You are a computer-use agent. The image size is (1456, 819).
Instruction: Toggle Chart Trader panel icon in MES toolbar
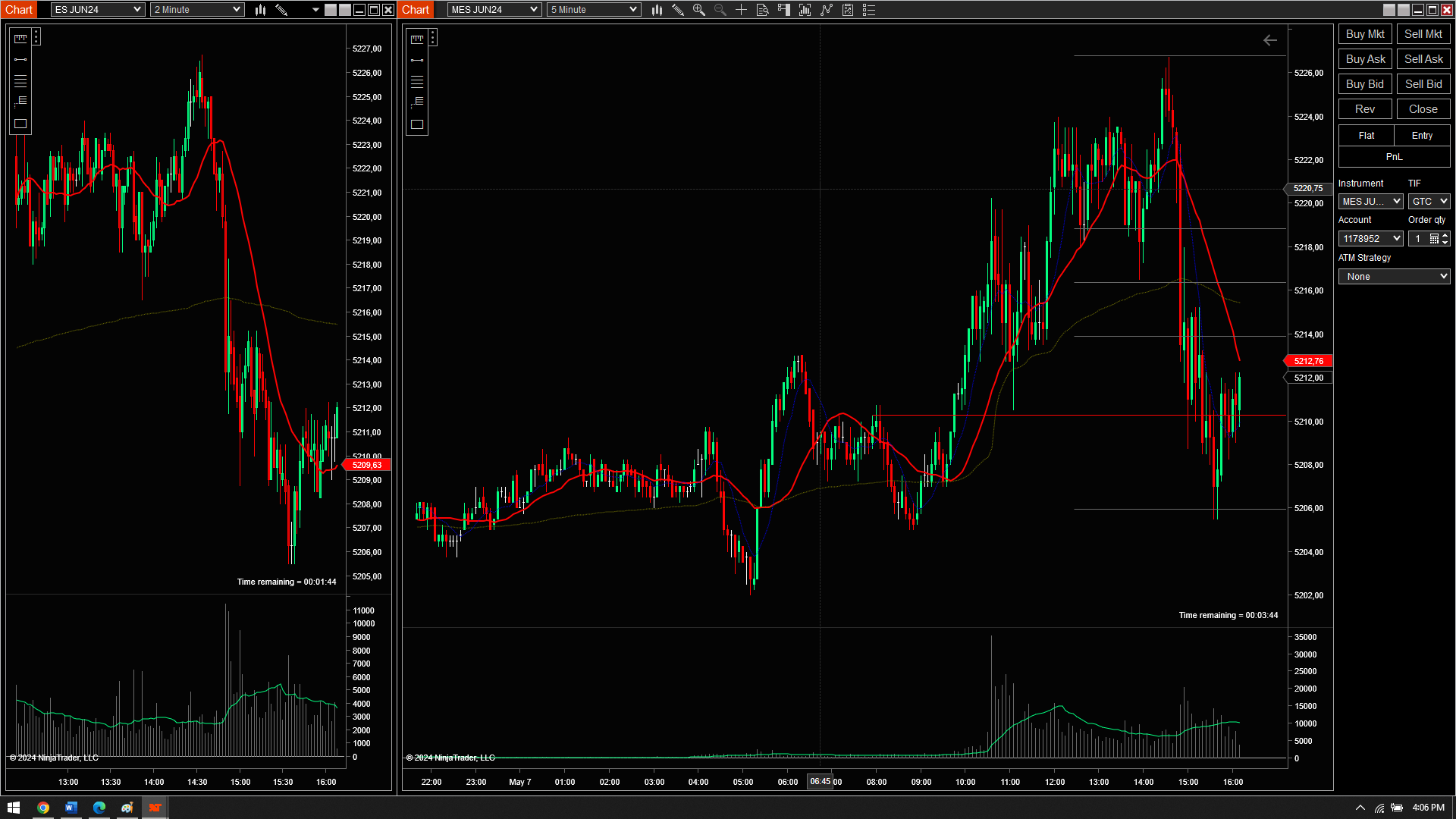[783, 10]
